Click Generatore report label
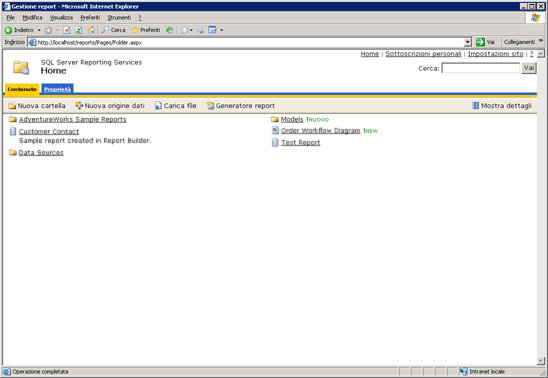The width and height of the screenshot is (548, 378). coord(245,106)
